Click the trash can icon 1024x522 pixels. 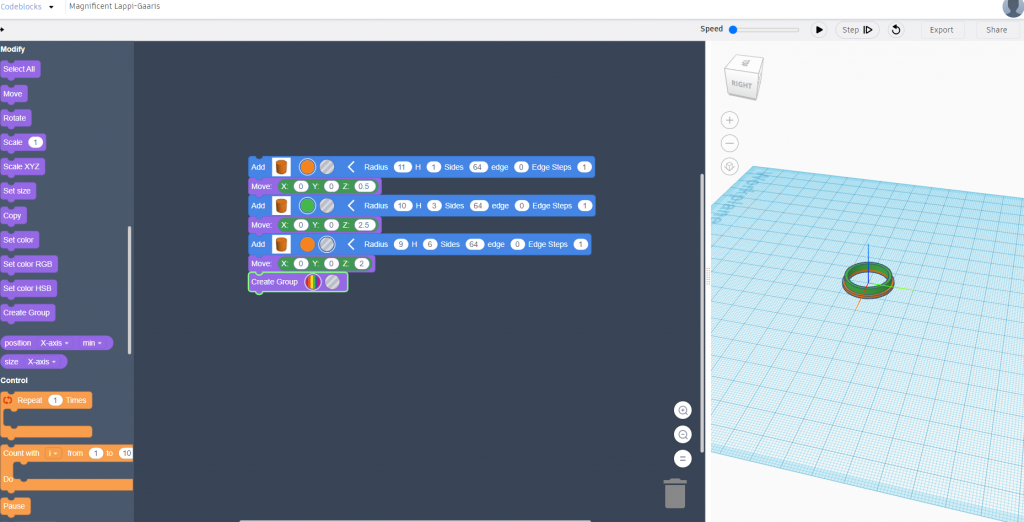pos(675,493)
